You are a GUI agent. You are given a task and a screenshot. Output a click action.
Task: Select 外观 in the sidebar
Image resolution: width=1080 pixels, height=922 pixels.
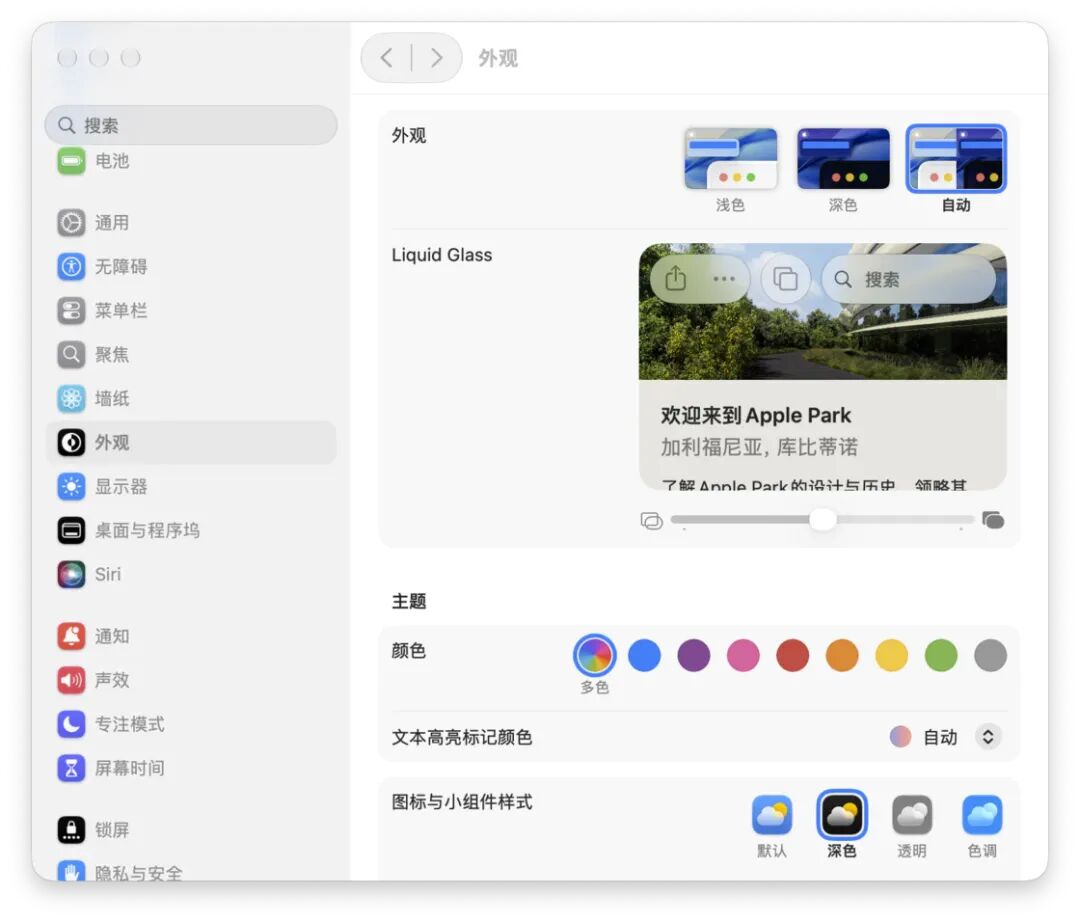tap(191, 443)
